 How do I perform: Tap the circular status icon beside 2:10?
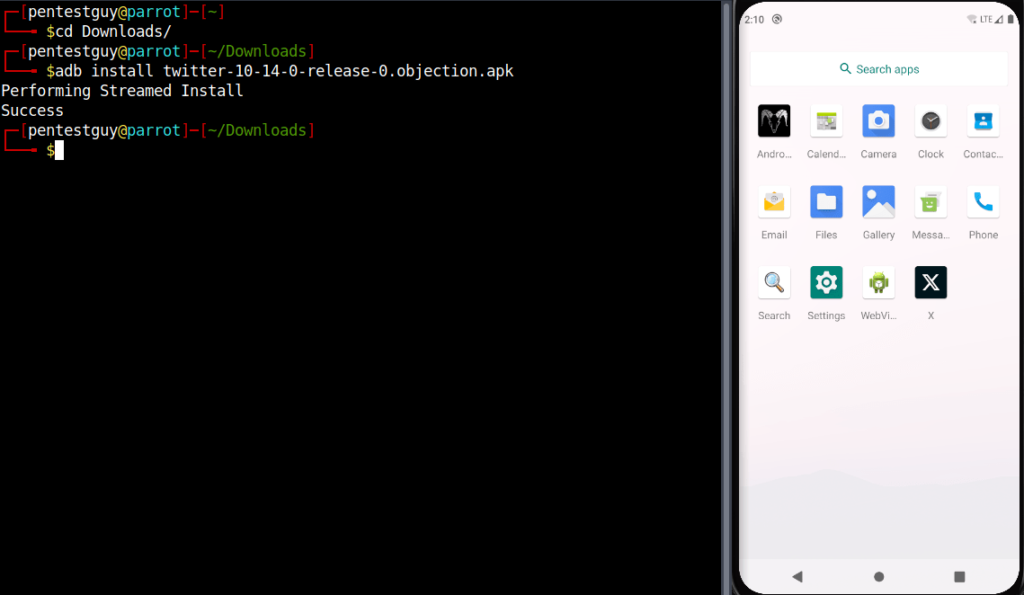[777, 19]
